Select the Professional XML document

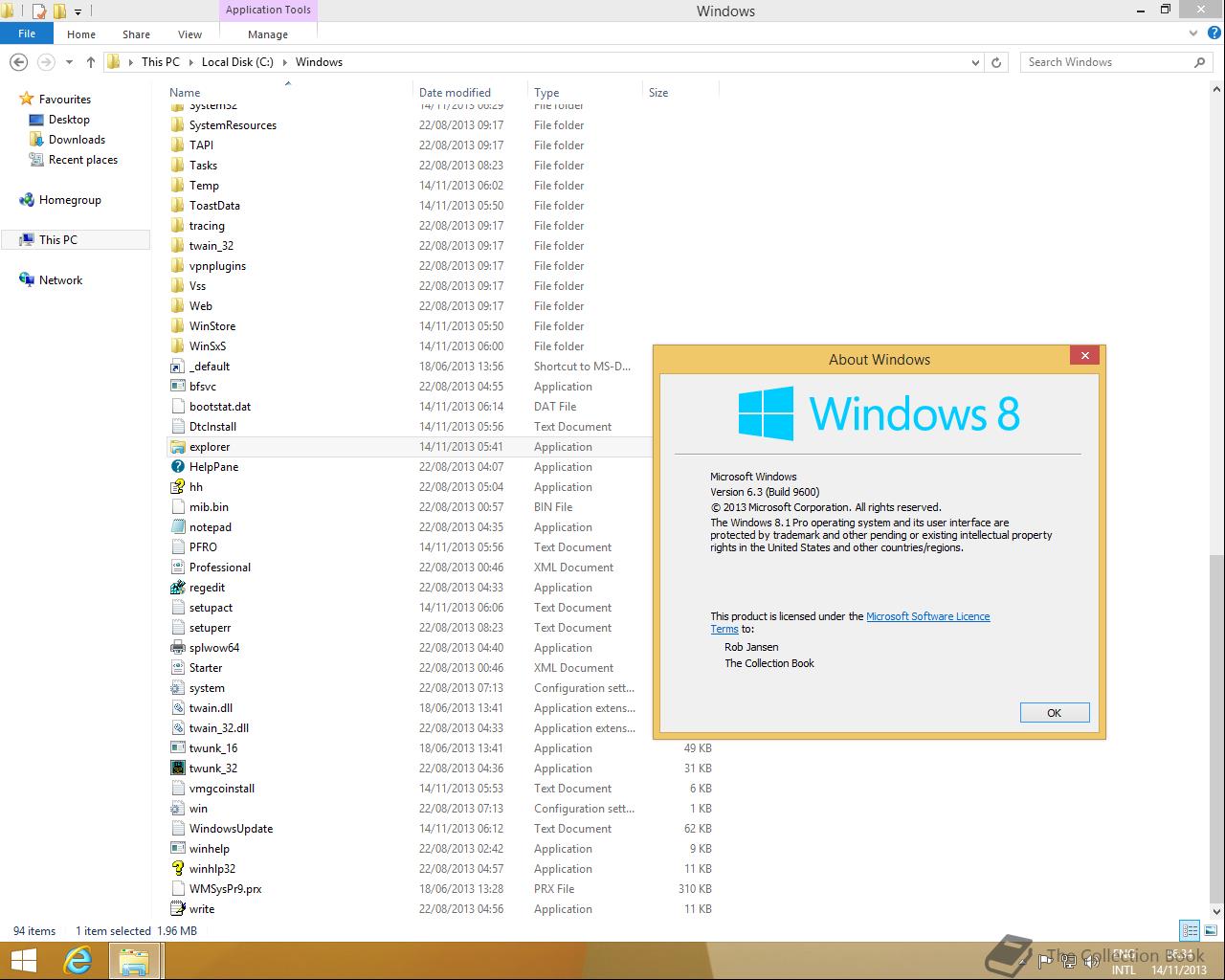pyautogui.click(x=220, y=568)
